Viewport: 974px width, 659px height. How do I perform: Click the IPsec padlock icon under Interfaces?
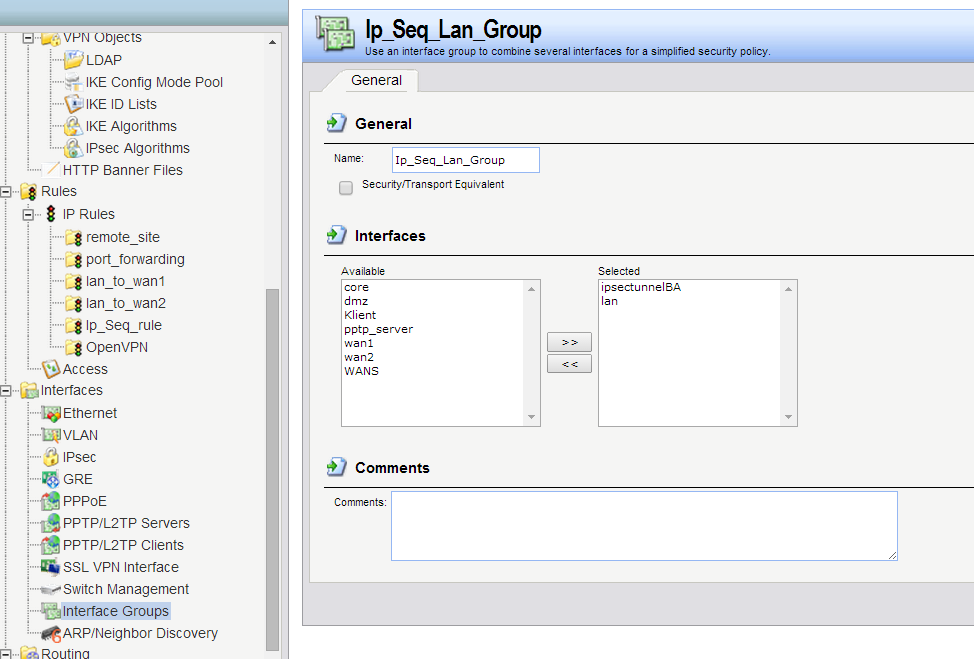[51, 457]
